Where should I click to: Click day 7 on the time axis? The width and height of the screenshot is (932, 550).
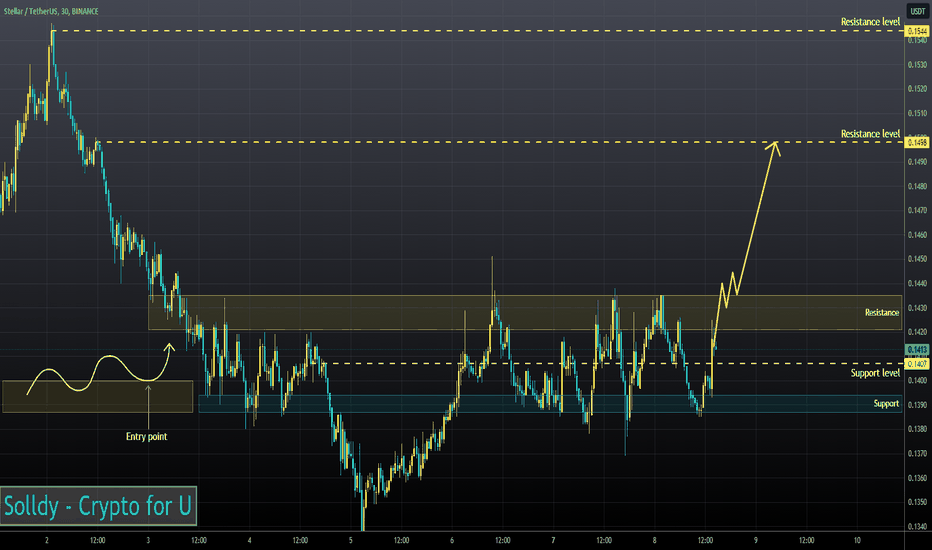553,540
